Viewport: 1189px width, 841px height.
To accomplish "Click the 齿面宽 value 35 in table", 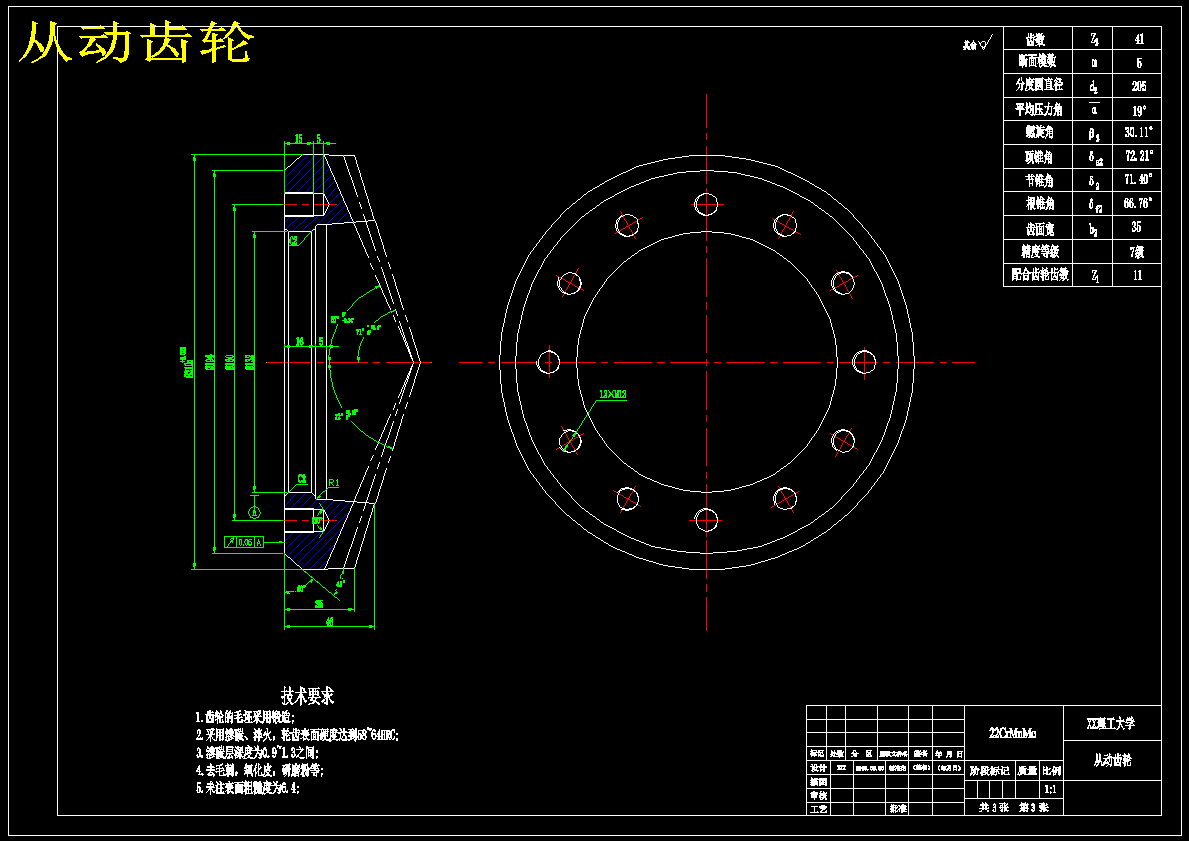I will click(x=1137, y=228).
